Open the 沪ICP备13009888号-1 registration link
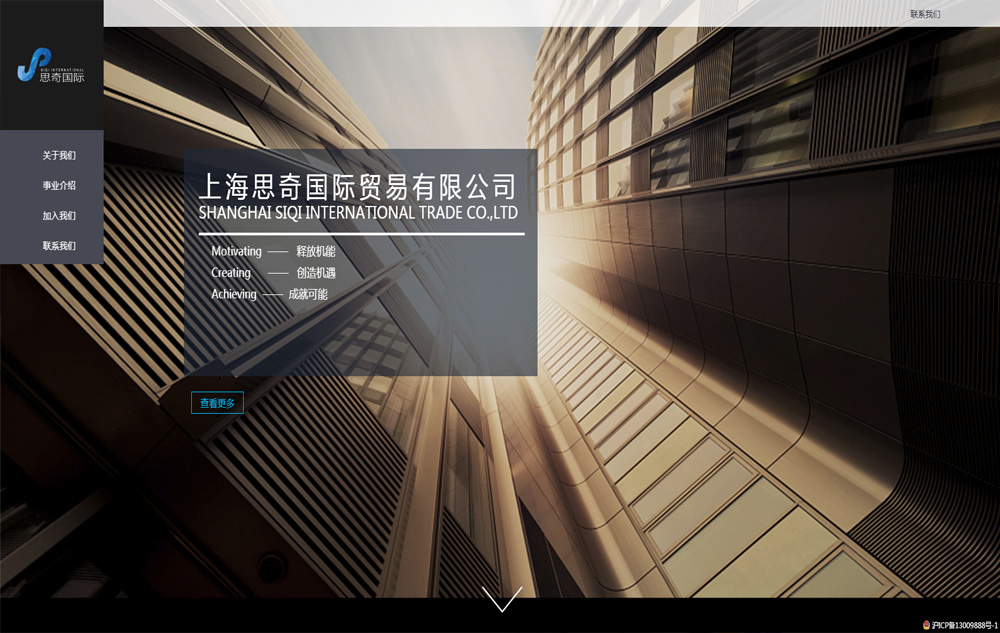The width and height of the screenshot is (1000, 633). coord(964,625)
